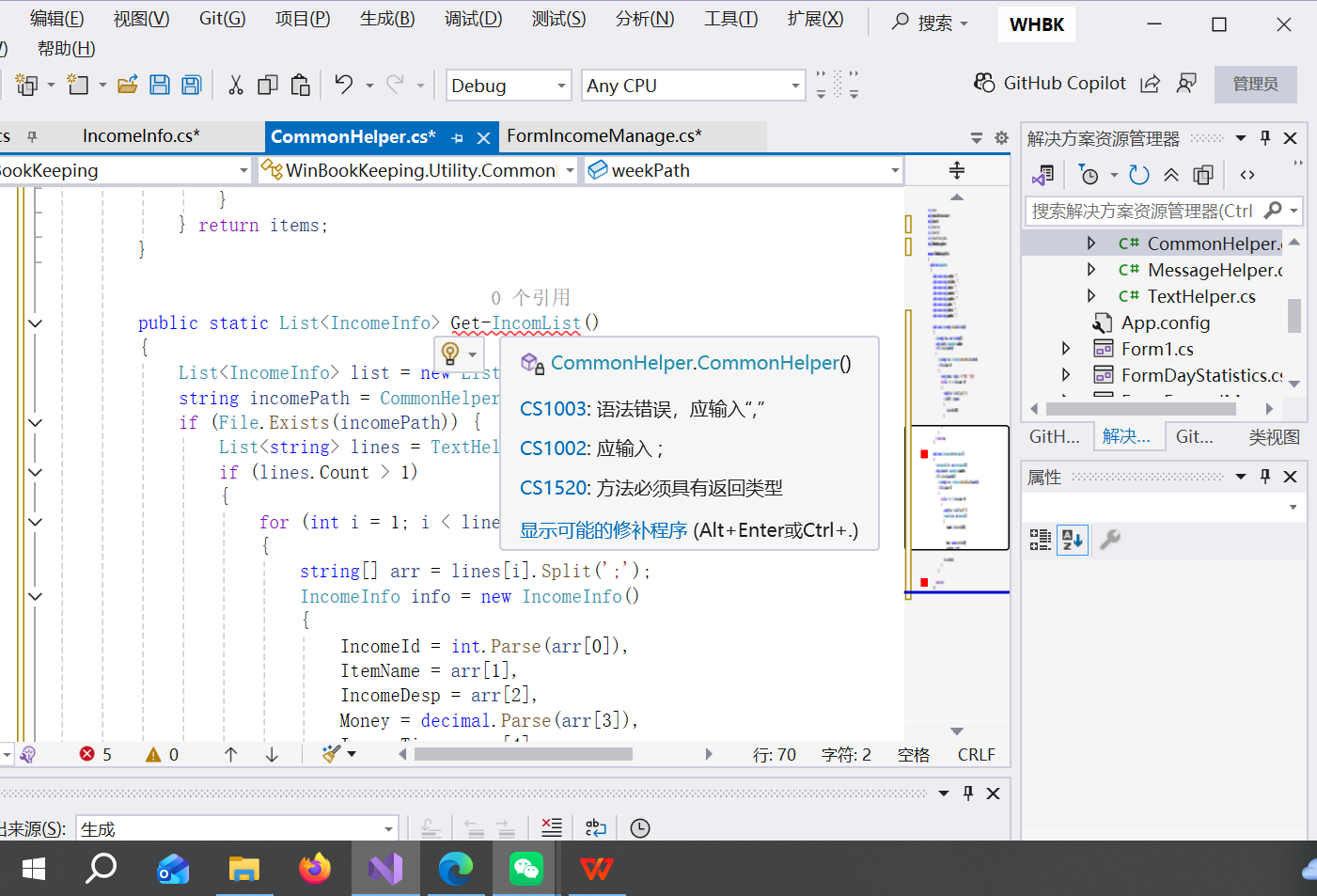Click the Cut scissors icon
The width and height of the screenshot is (1317, 896).
point(236,86)
